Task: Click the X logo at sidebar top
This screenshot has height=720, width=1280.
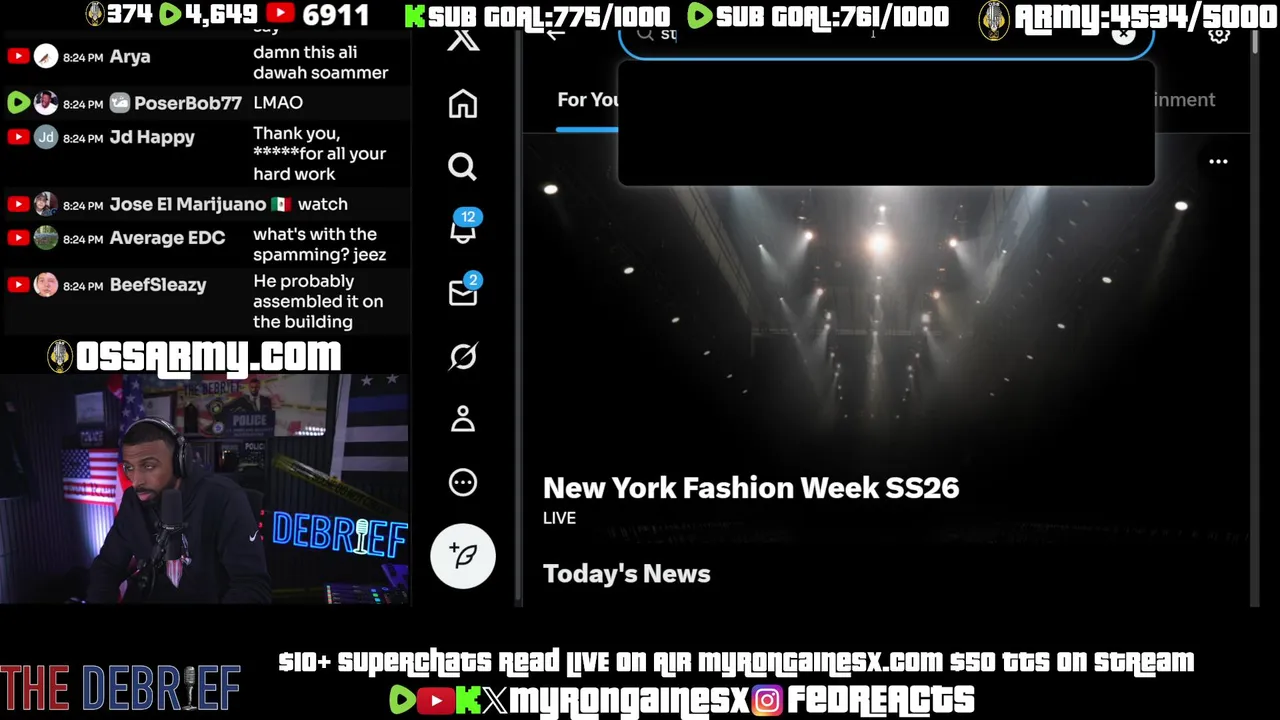Action: pyautogui.click(x=463, y=40)
